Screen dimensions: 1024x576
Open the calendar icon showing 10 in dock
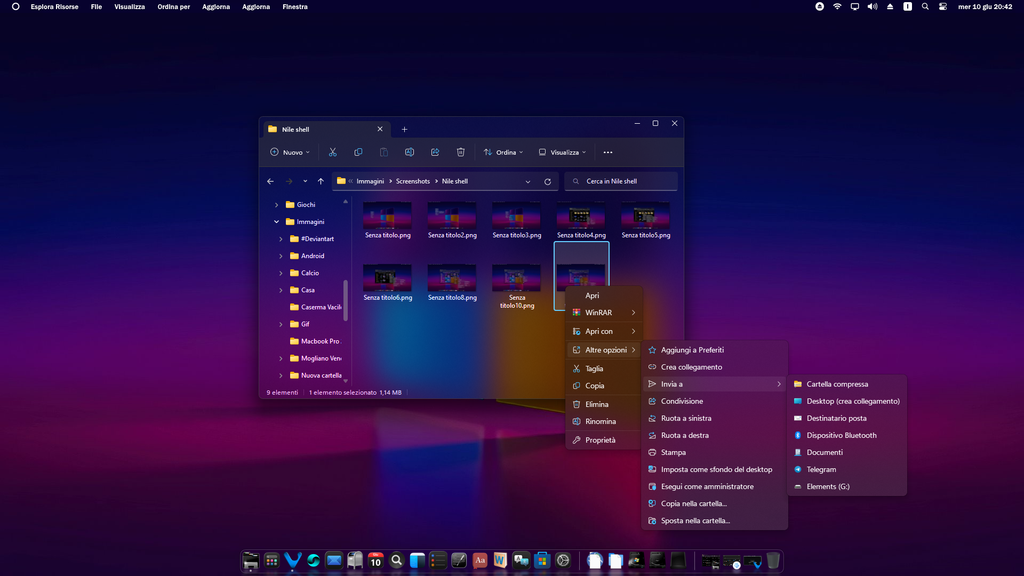[376, 560]
